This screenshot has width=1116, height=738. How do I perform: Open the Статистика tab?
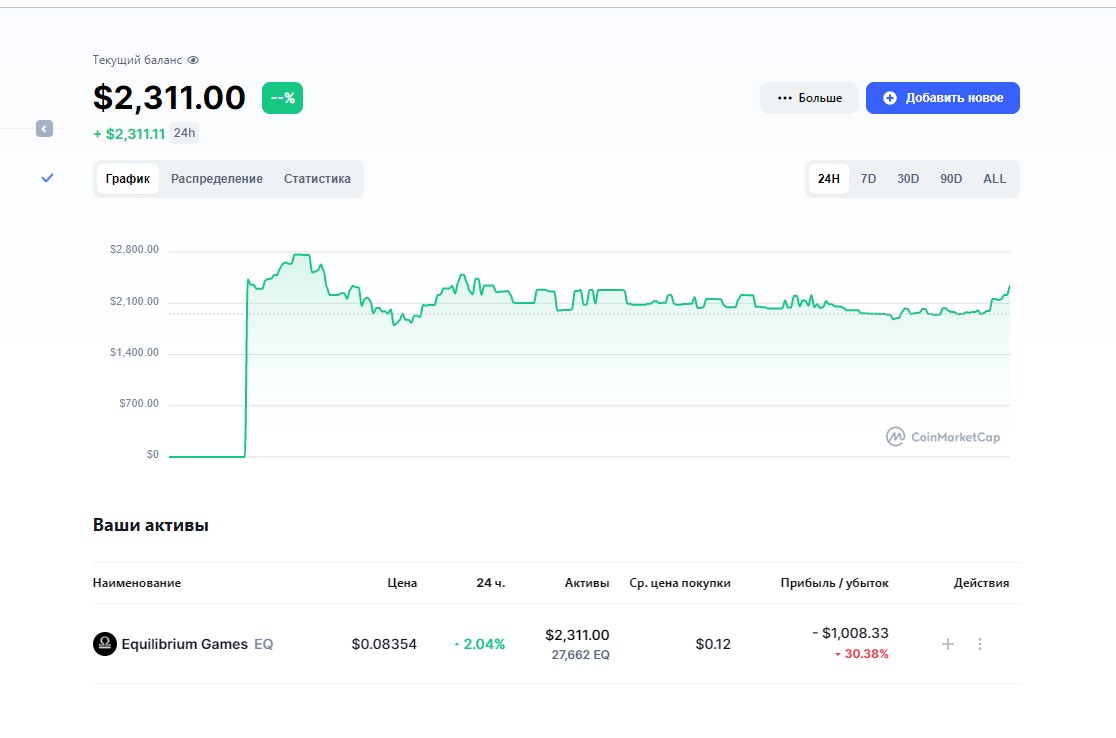coord(317,179)
